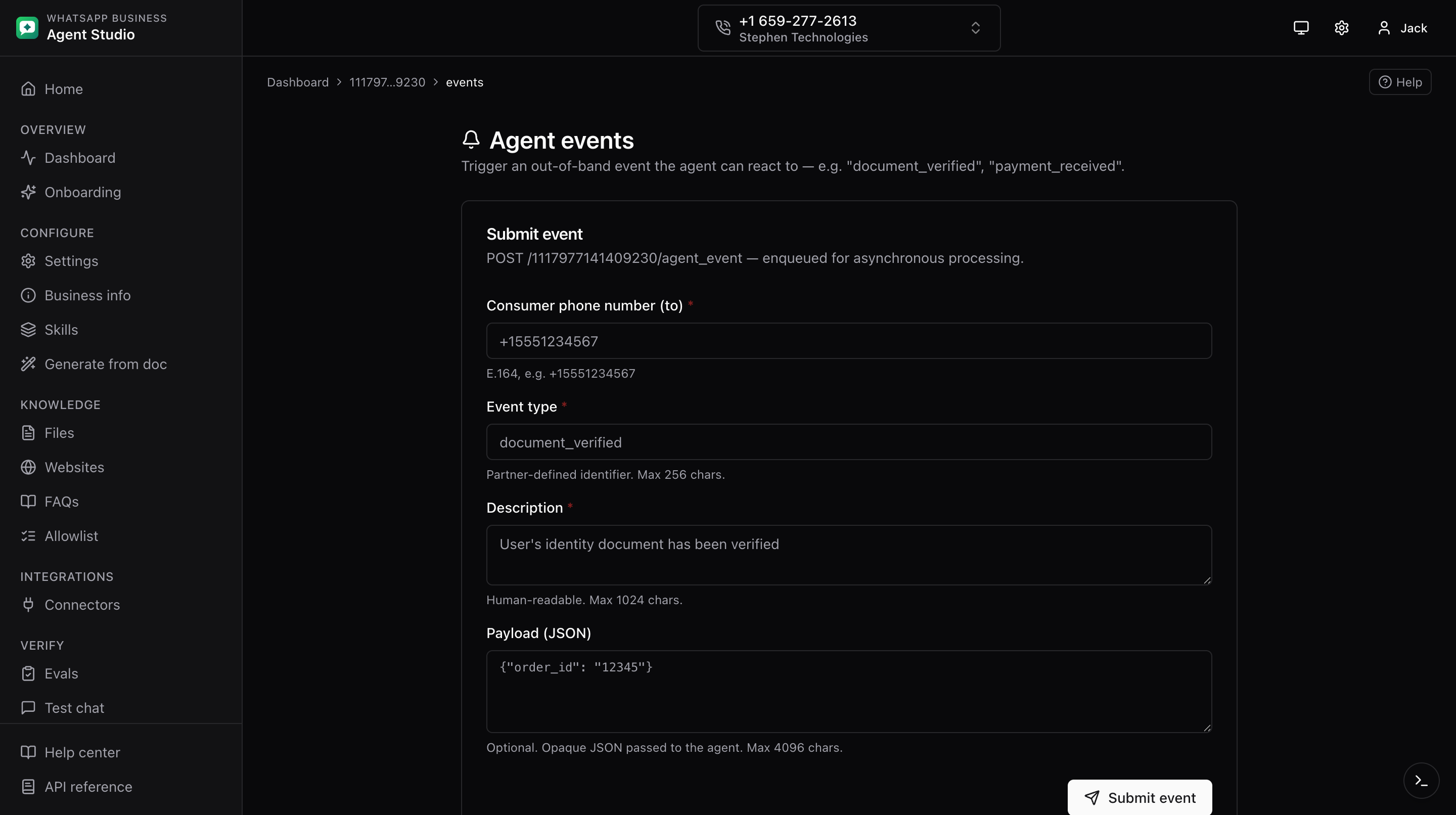The height and width of the screenshot is (815, 1456).
Task: Click the events breadcrumb text
Action: pos(465,82)
